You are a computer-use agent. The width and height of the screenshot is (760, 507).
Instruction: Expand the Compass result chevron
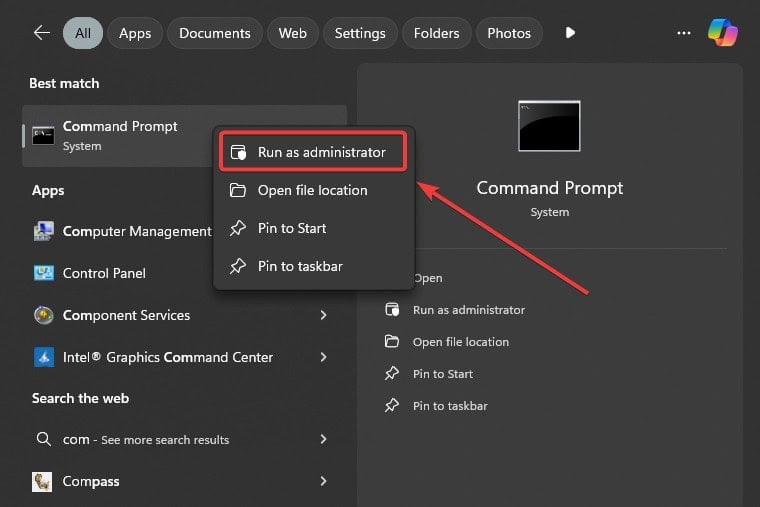(323, 481)
